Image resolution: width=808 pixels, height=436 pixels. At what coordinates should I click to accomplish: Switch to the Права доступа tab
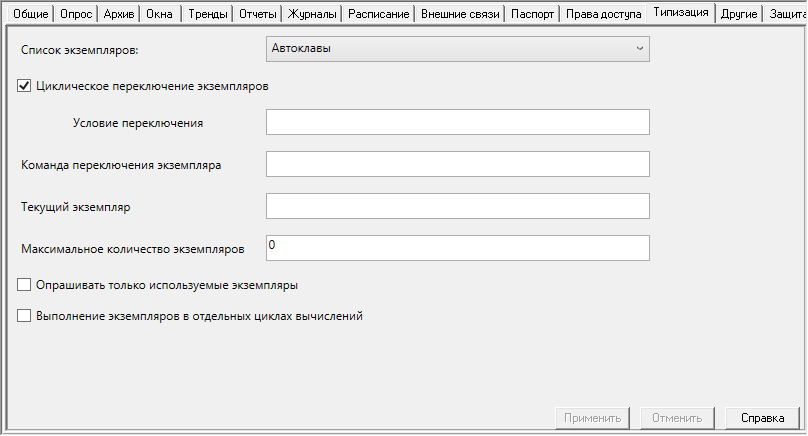point(603,14)
